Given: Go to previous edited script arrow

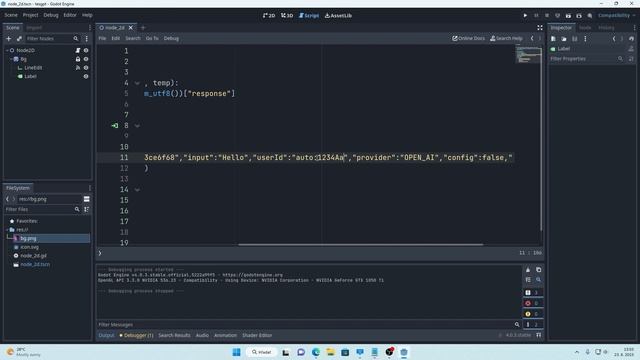Looking at the screenshot, I should [531, 38].
